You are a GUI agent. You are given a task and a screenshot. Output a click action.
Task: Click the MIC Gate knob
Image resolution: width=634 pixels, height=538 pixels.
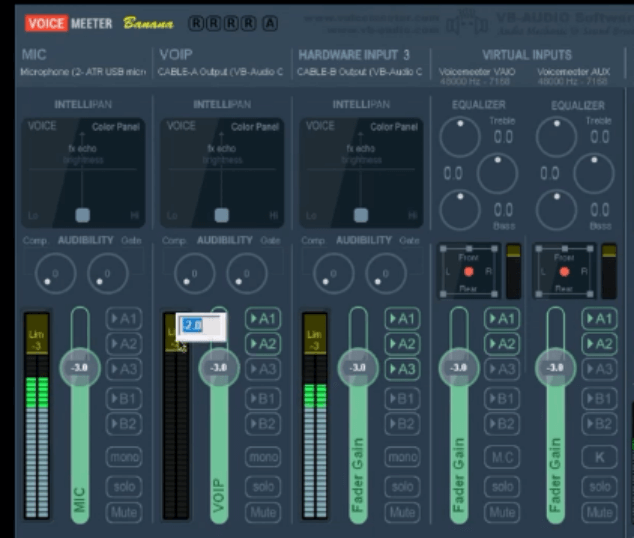108,274
